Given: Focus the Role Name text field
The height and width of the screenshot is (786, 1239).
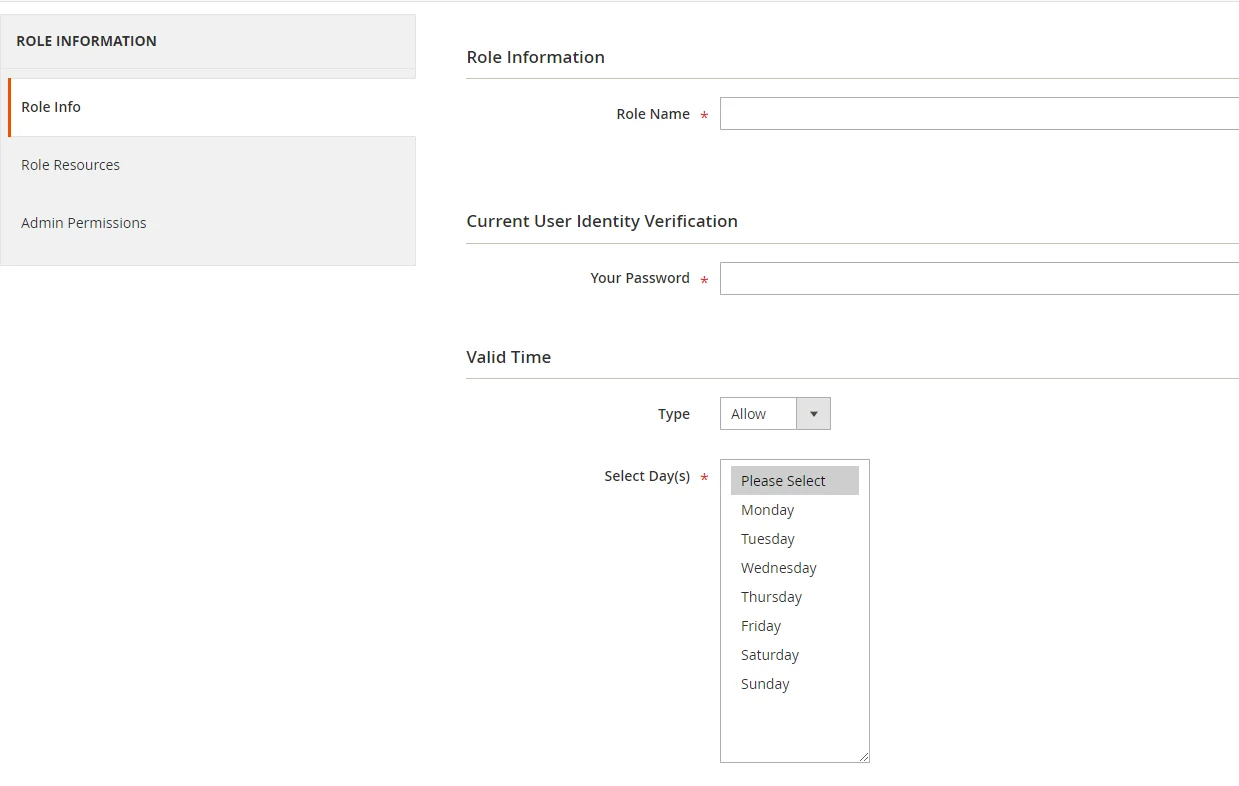Looking at the screenshot, I should click(x=978, y=114).
